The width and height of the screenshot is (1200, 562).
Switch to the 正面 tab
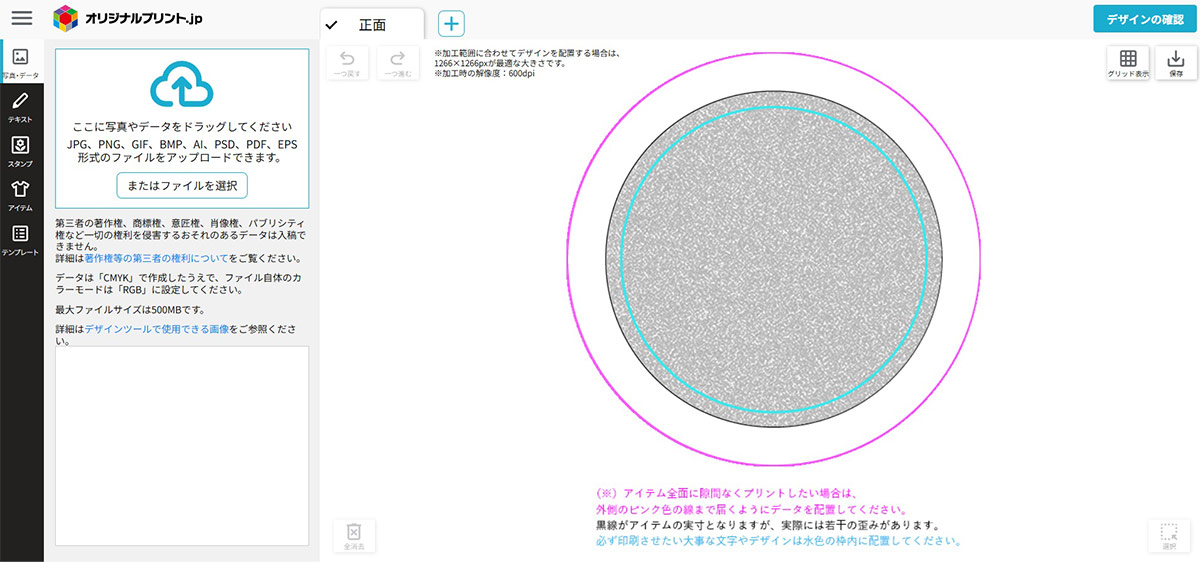click(x=372, y=25)
